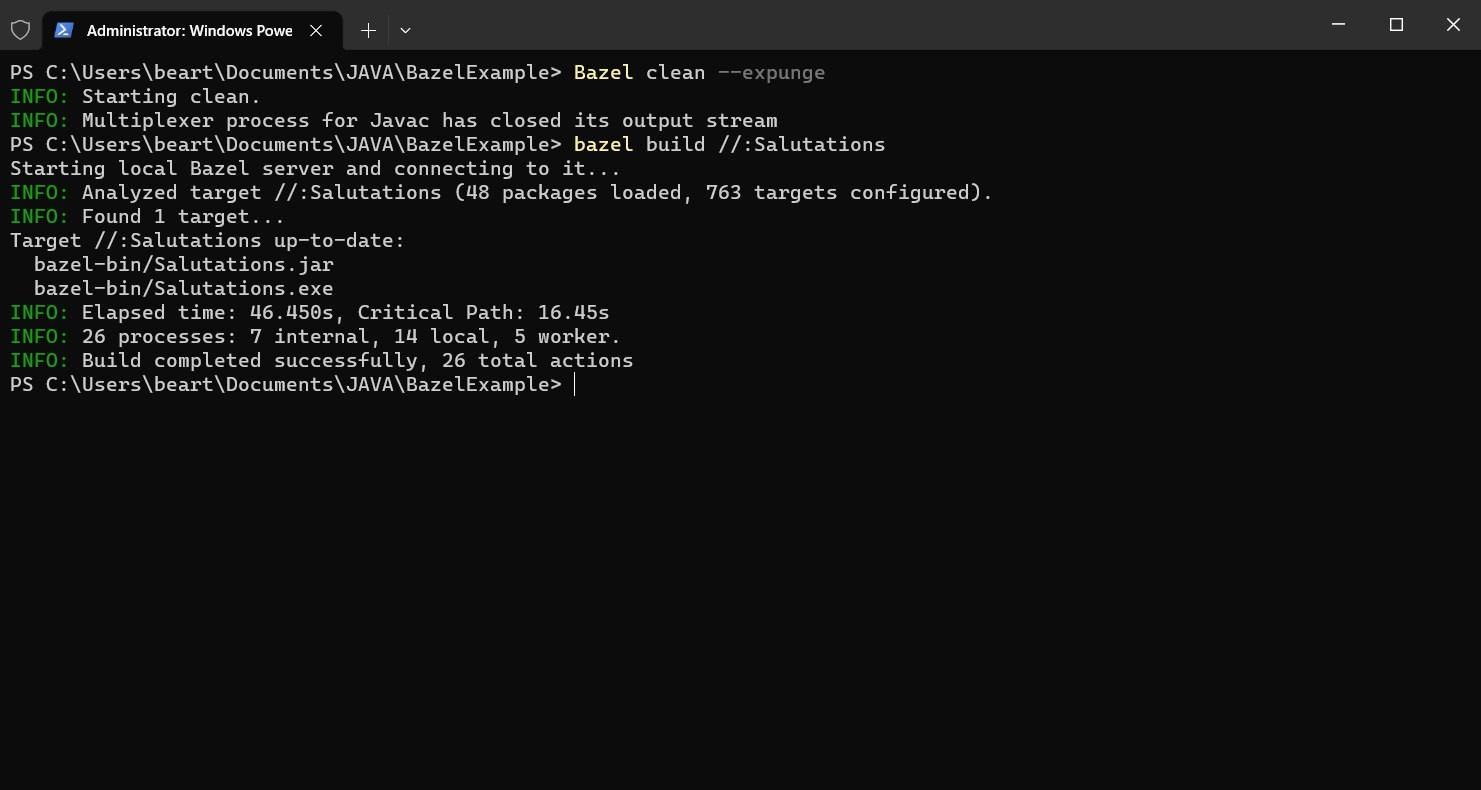Click the bazel-bin/Salutations.jar output path
The image size is (1481, 790).
pos(182,264)
